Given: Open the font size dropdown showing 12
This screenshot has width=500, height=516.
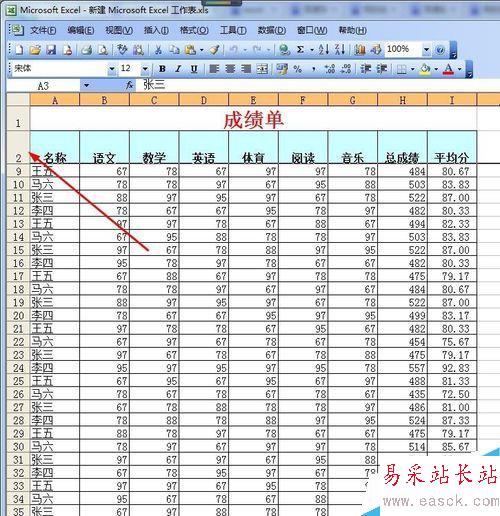Looking at the screenshot, I should 145,69.
